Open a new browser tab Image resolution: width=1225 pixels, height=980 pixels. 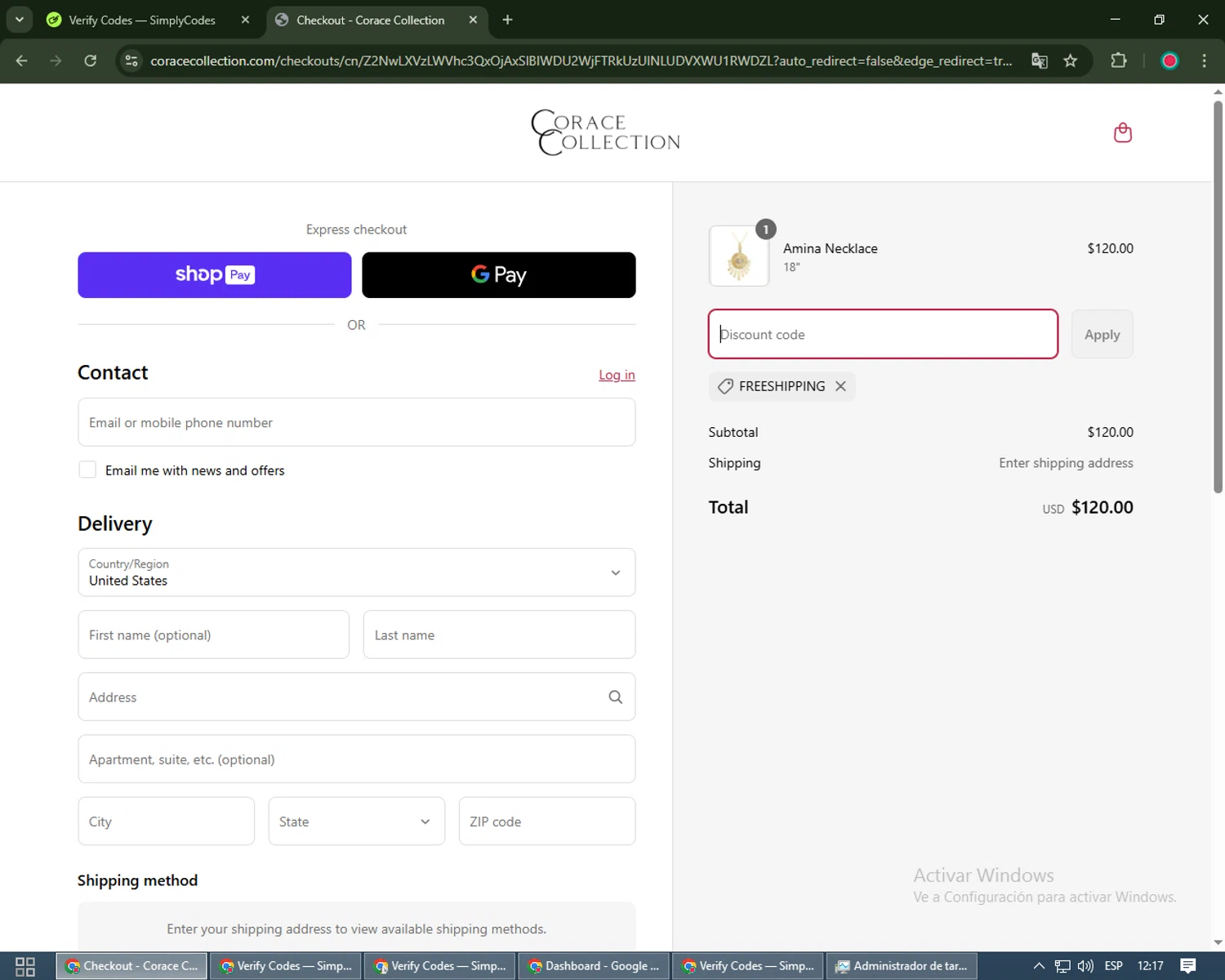(507, 20)
